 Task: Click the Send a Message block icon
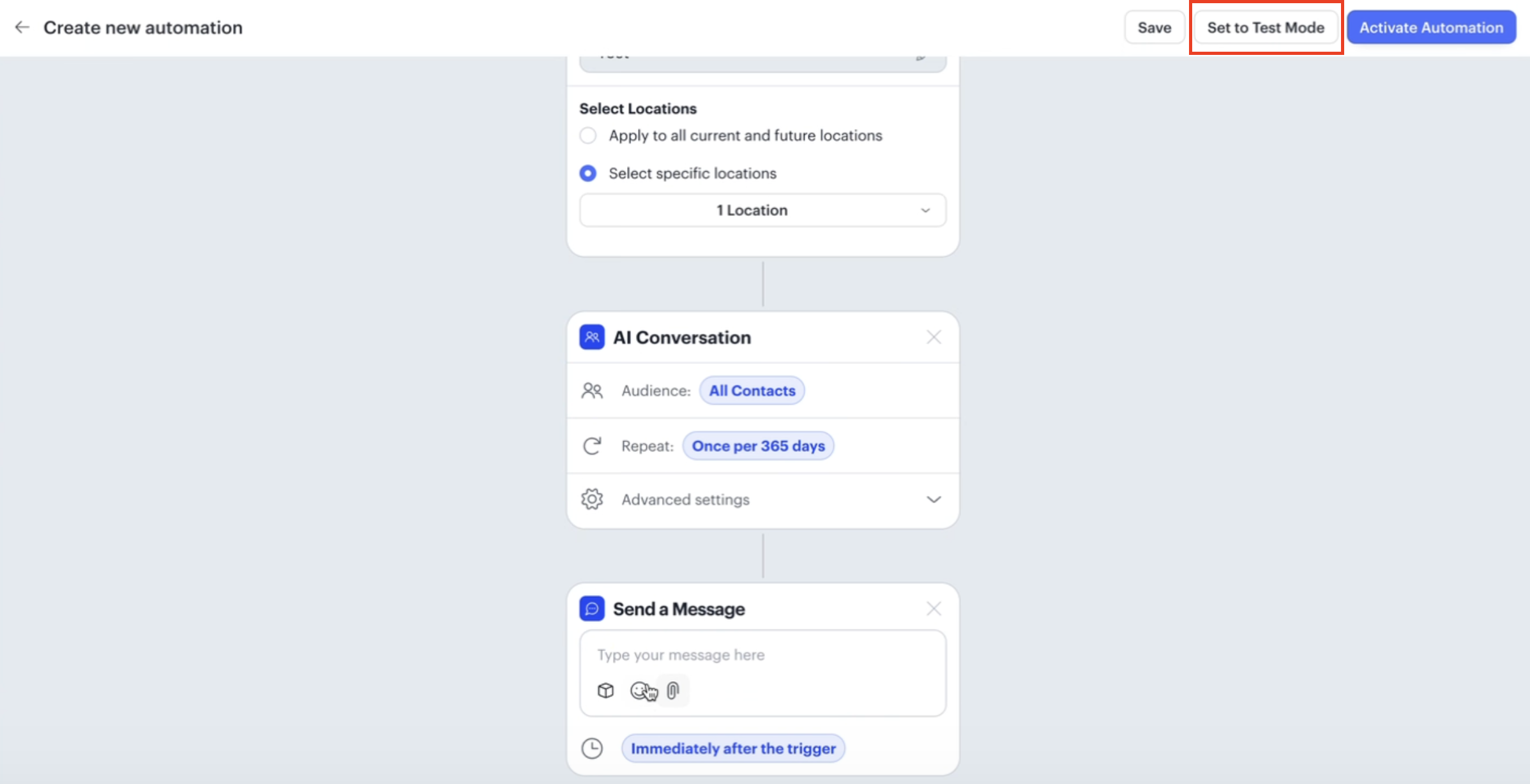[591, 608]
